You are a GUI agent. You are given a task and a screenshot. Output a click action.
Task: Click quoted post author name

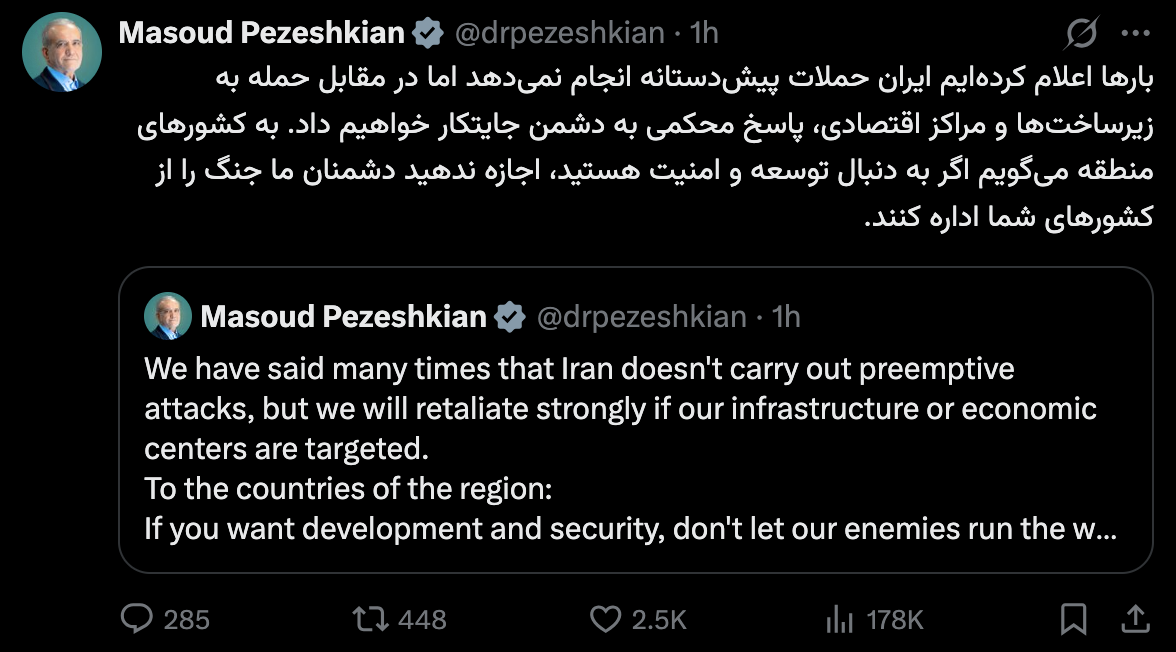(343, 318)
